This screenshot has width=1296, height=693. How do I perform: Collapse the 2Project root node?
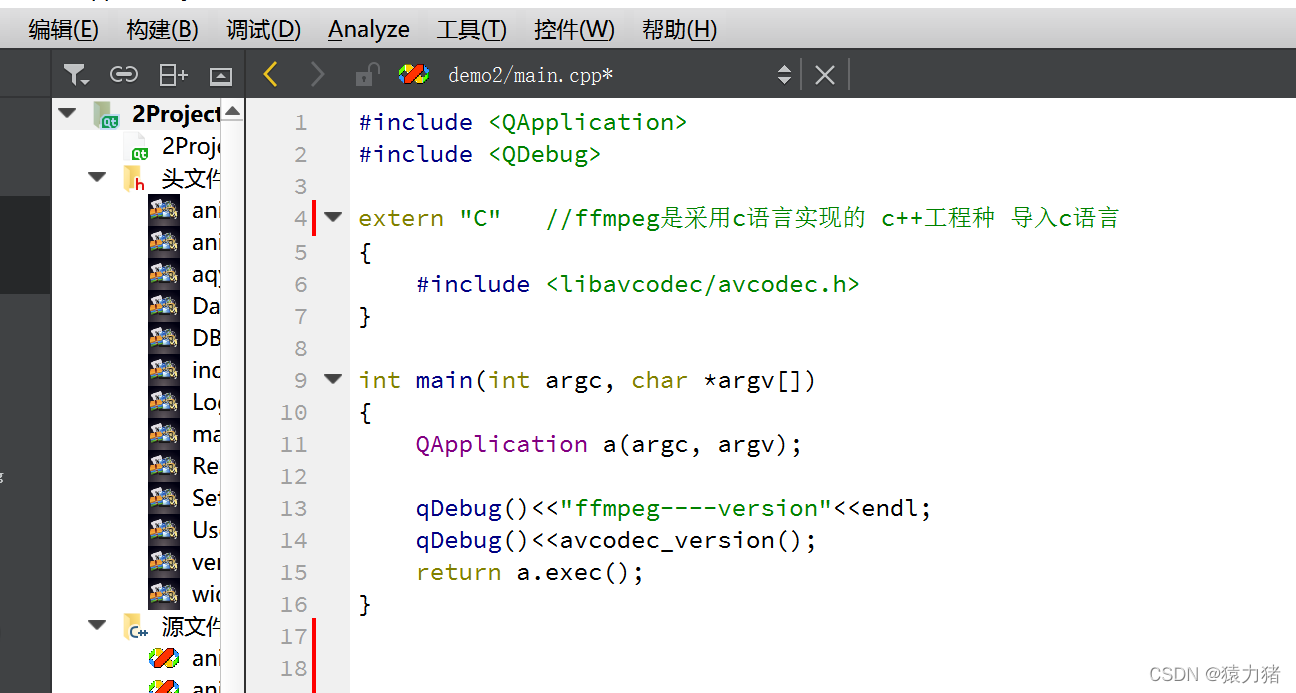[67, 113]
